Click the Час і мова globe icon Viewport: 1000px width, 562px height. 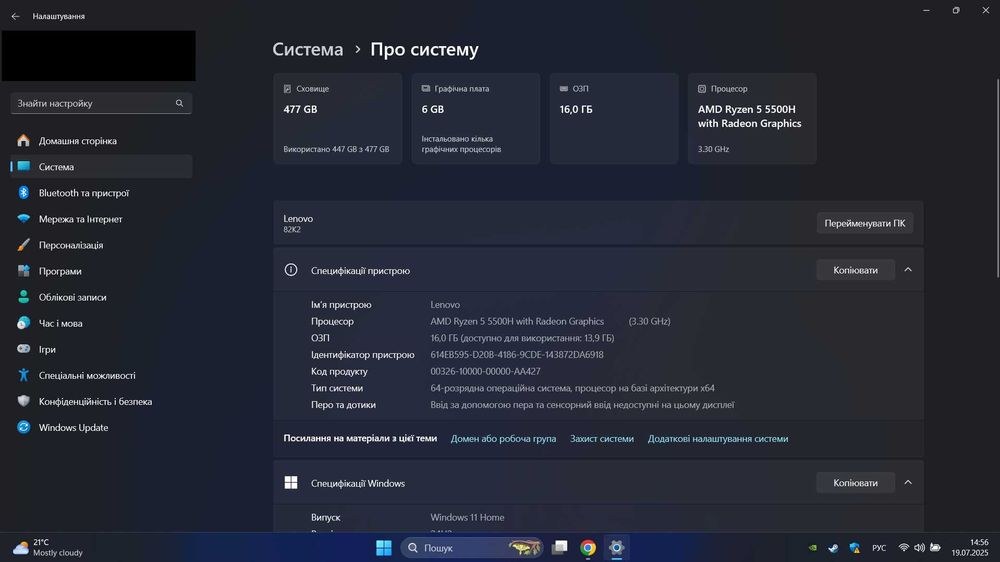click(x=24, y=323)
